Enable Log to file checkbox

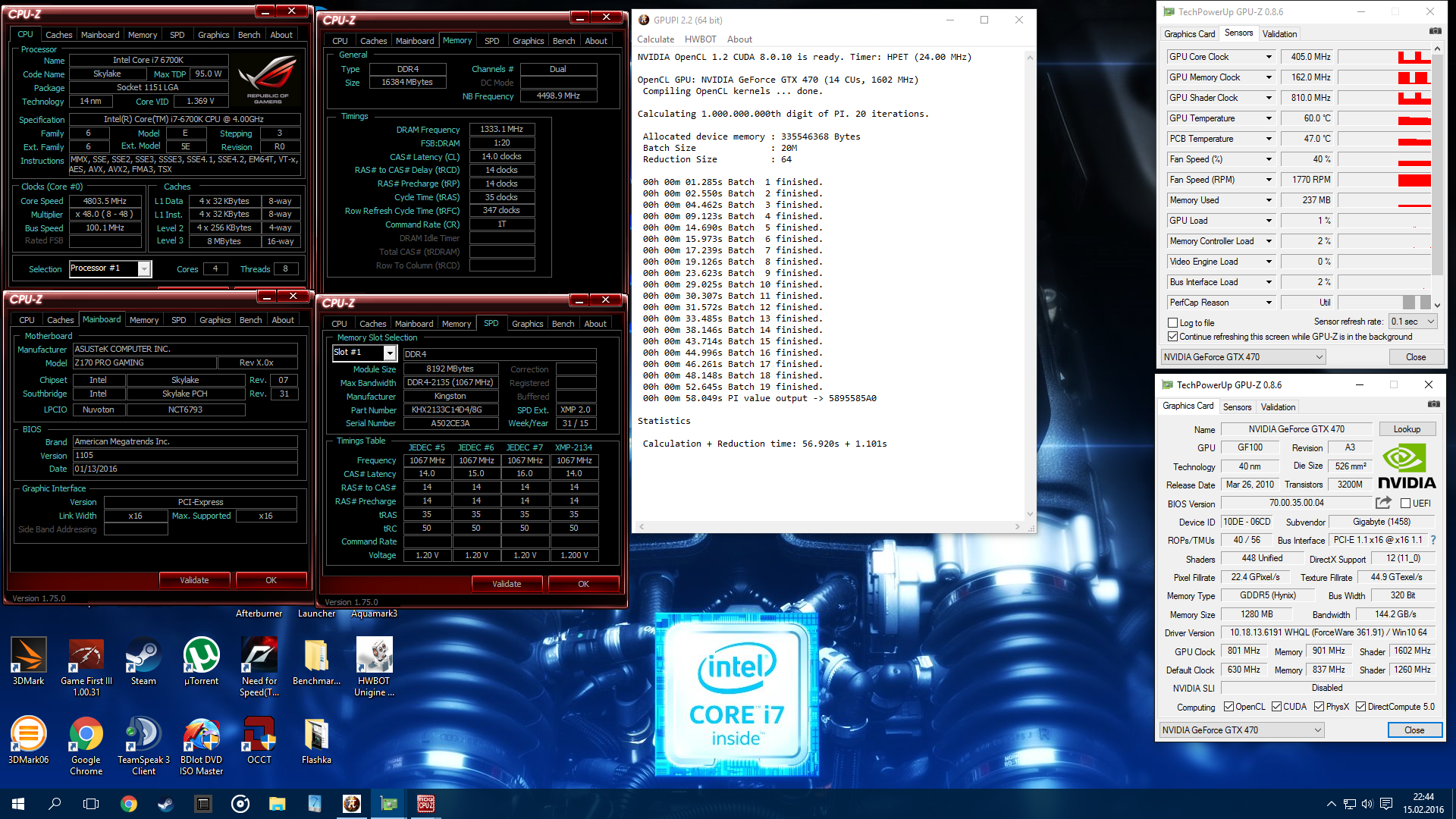(1172, 322)
